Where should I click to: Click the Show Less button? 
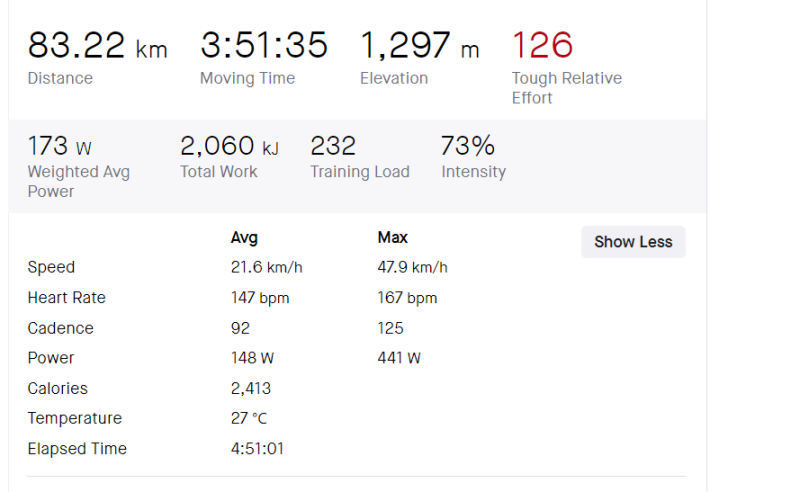(x=633, y=242)
